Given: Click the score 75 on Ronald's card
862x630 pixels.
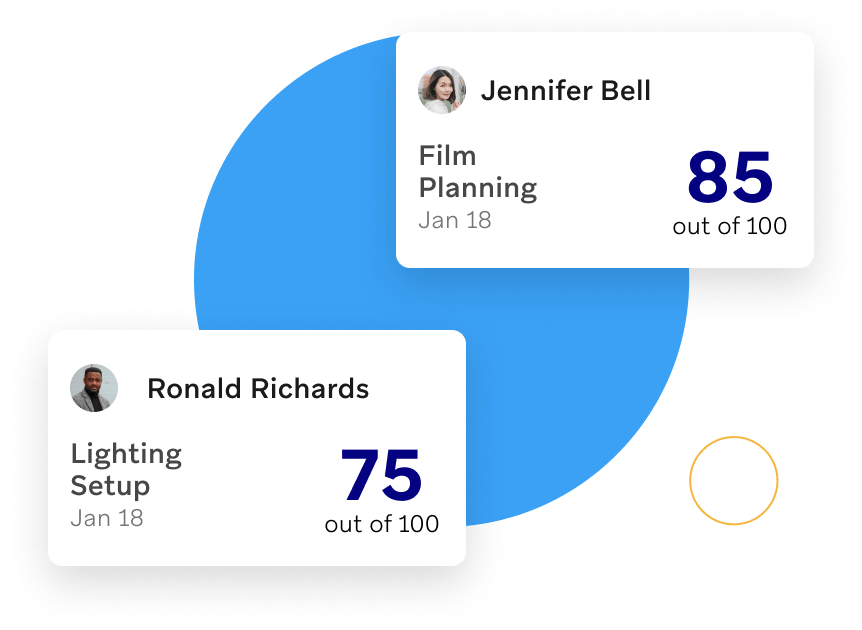Looking at the screenshot, I should [382, 476].
